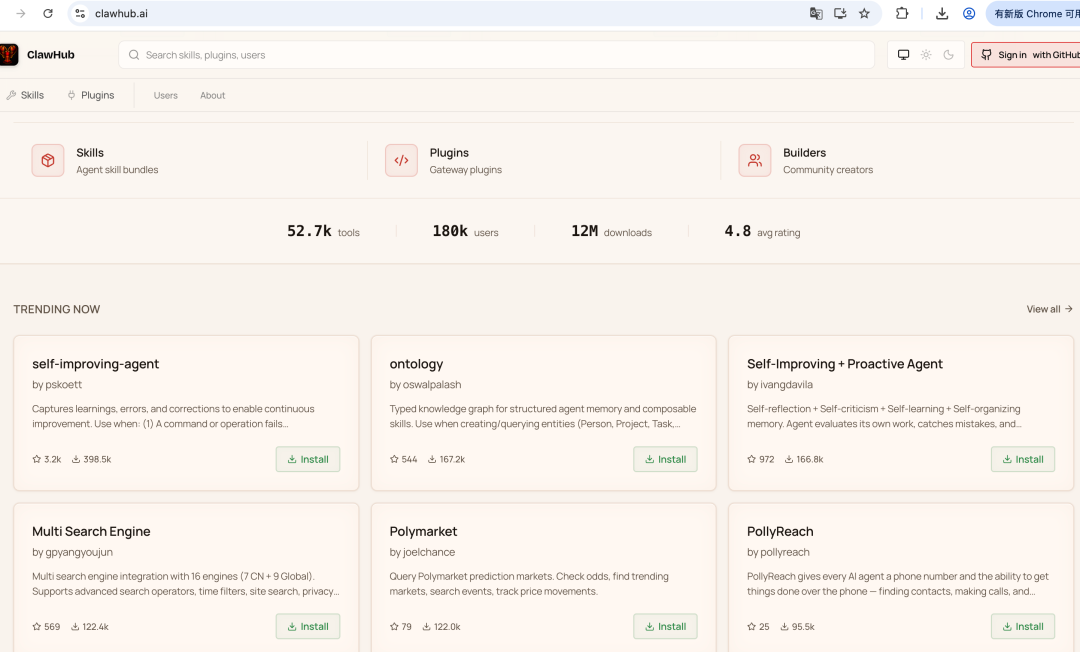The height and width of the screenshot is (652, 1080).
Task: Click star count 3.2k on self-improving-agent
Action: (46, 459)
